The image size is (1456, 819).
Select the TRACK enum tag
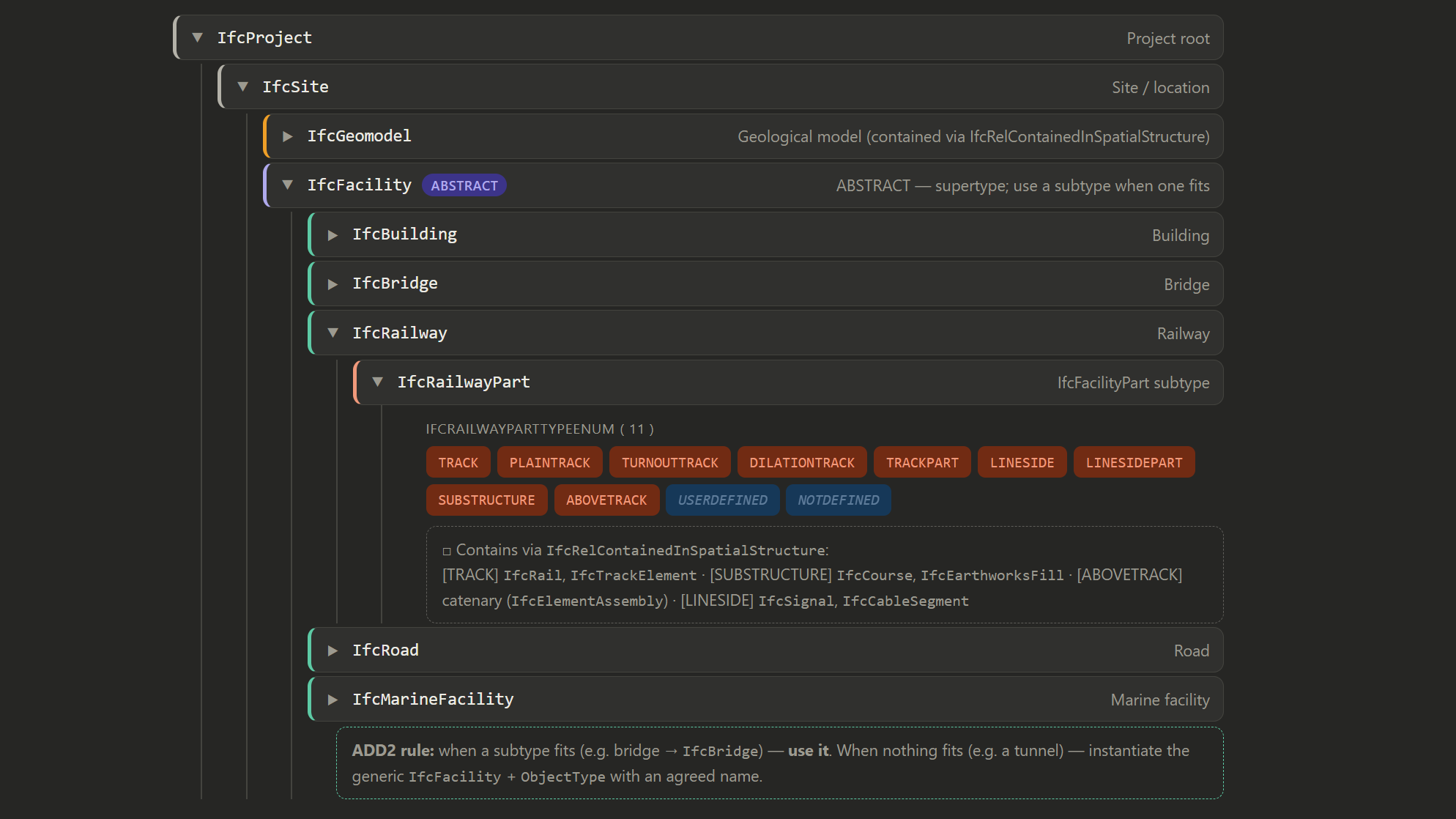[458, 462]
